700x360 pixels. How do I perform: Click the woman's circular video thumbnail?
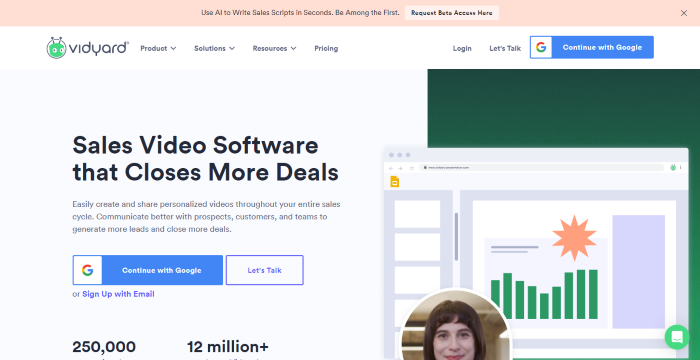(x=456, y=326)
